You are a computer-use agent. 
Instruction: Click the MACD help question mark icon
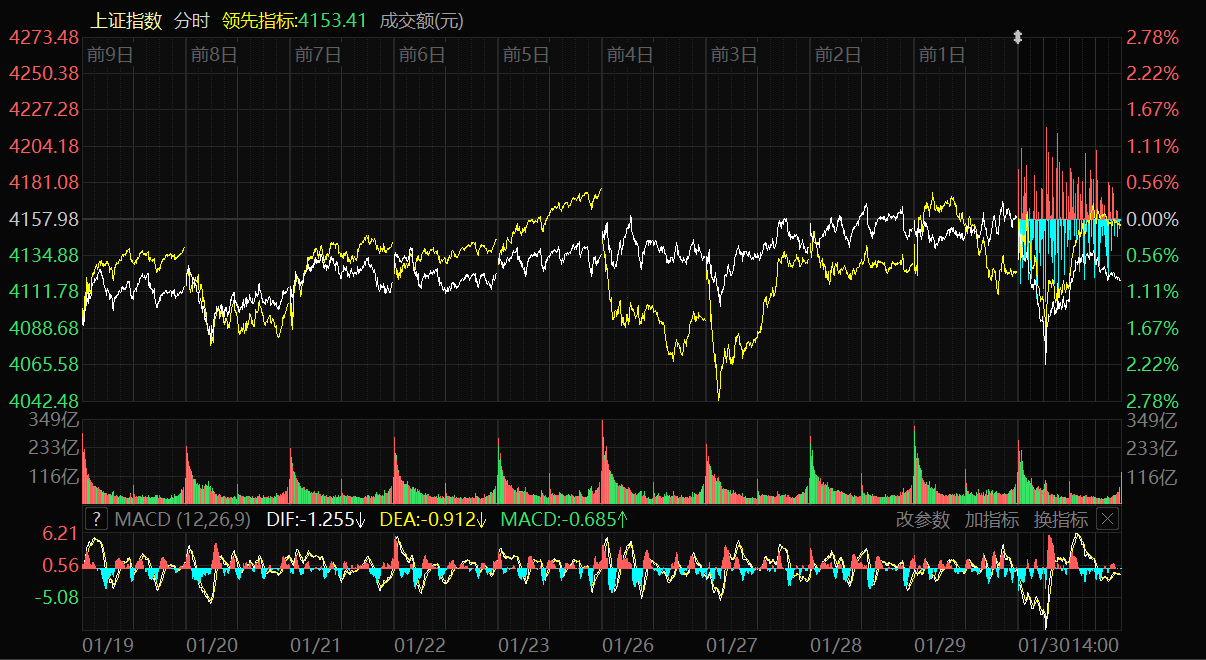pos(95,519)
